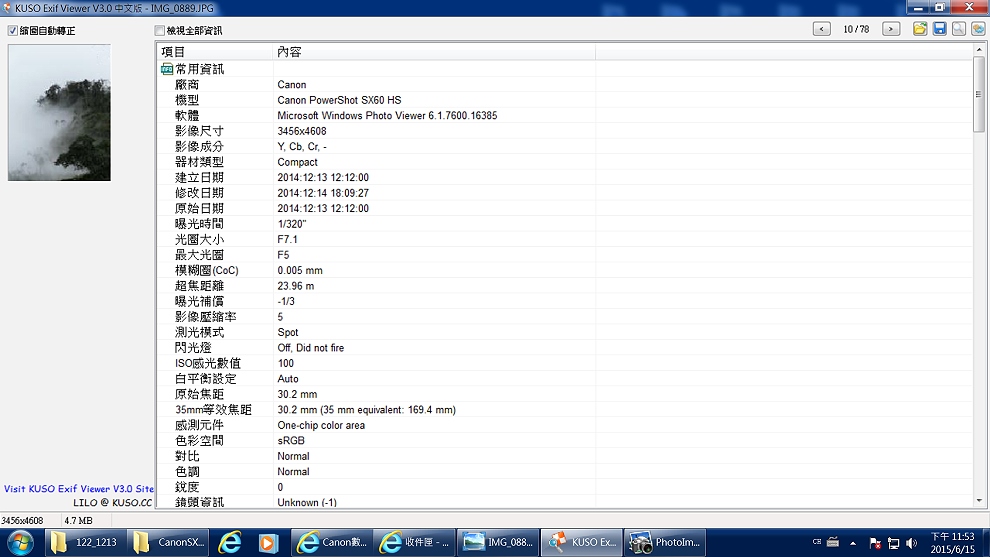The height and width of the screenshot is (557, 990).
Task: Open the network tray icon
Action: tap(893, 543)
